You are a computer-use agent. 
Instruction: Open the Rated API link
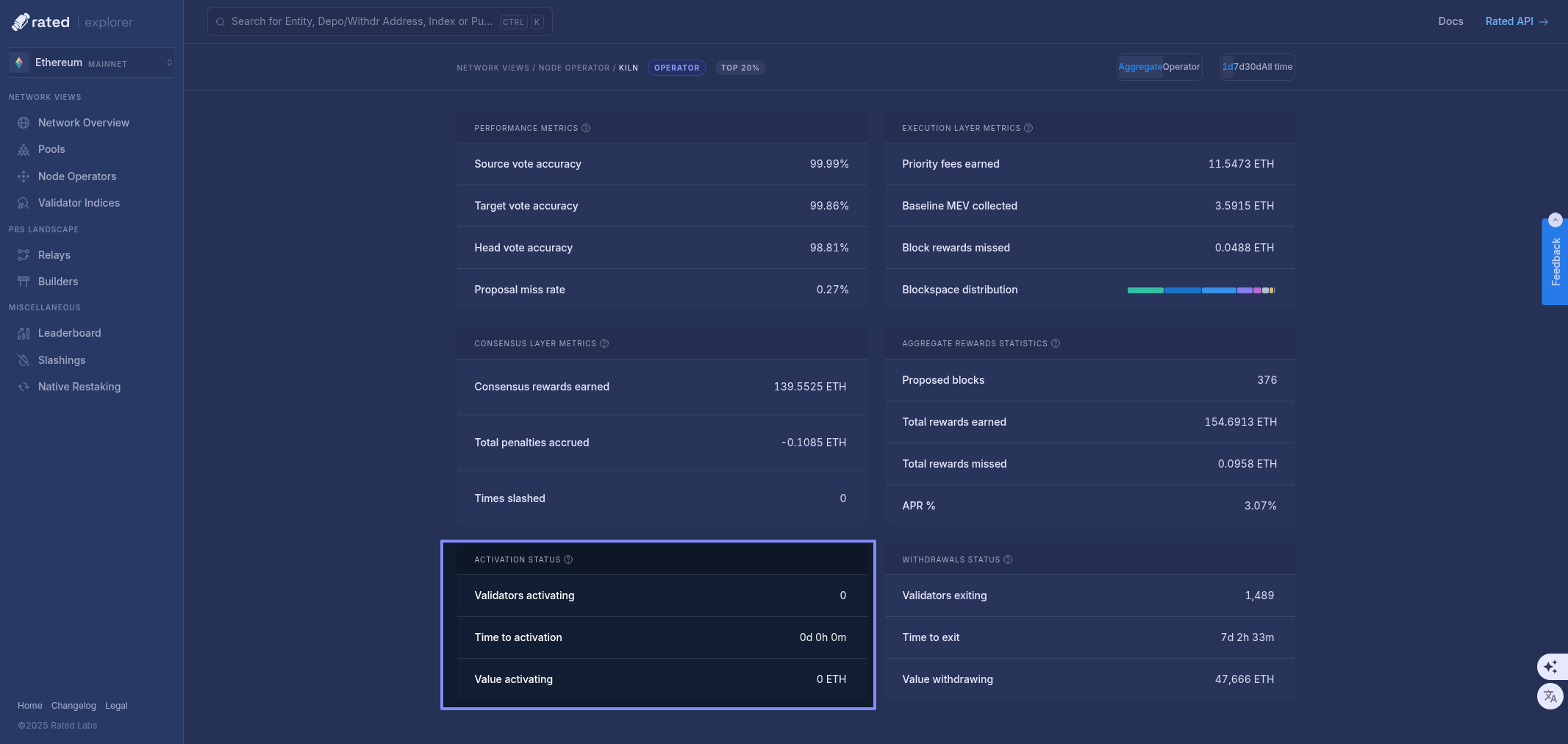1516,21
